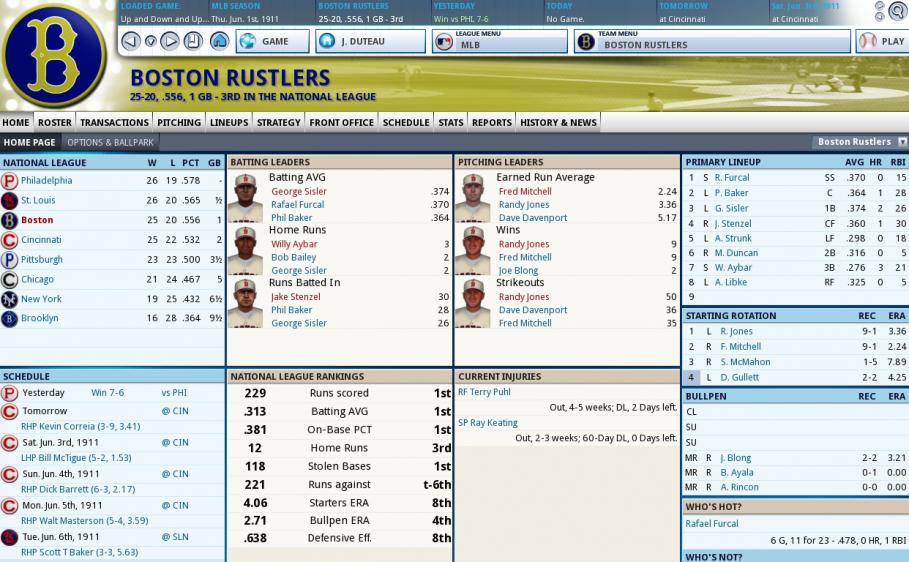Open the SCHEDULE tab

click(406, 122)
